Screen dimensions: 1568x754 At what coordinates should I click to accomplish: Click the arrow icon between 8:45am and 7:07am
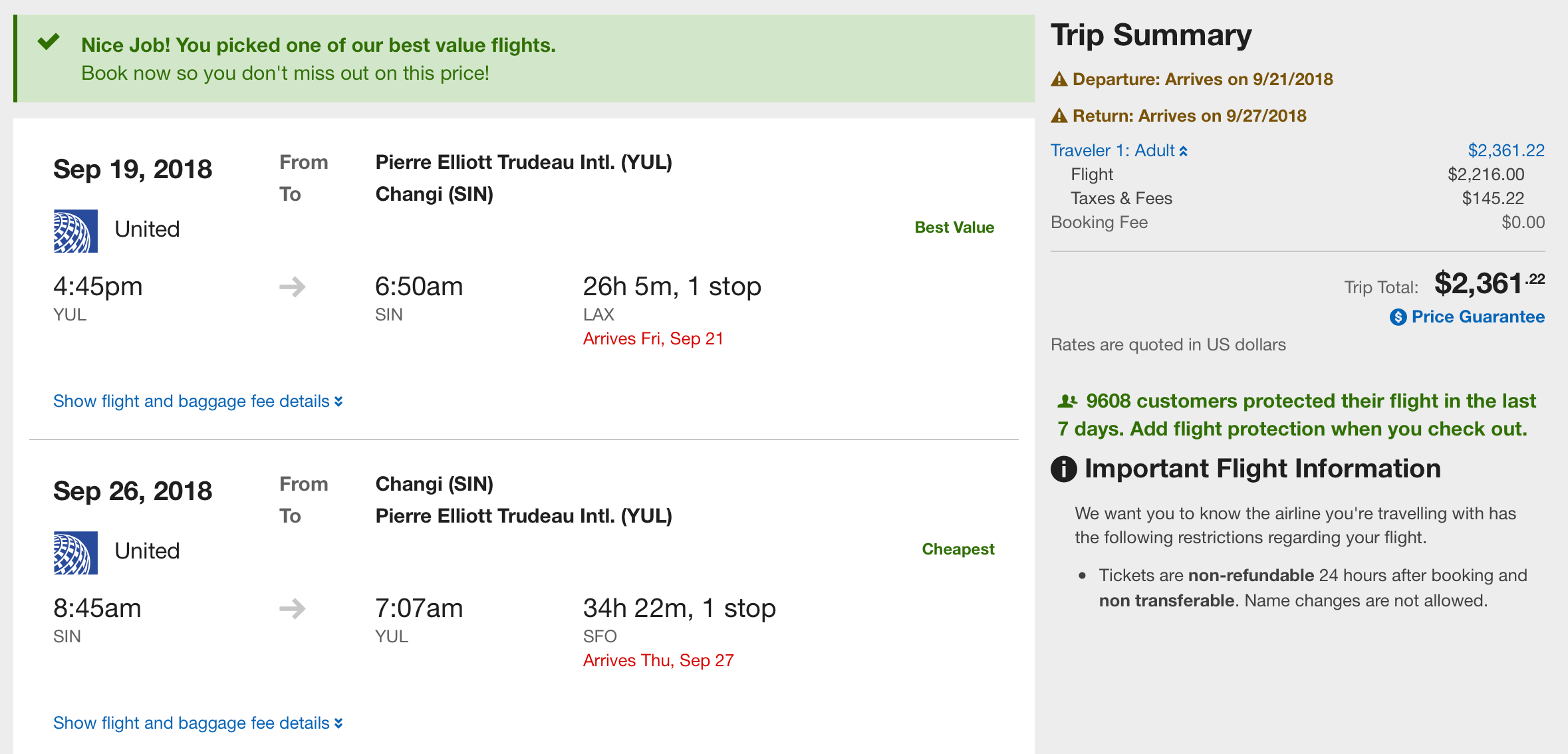pyautogui.click(x=293, y=608)
